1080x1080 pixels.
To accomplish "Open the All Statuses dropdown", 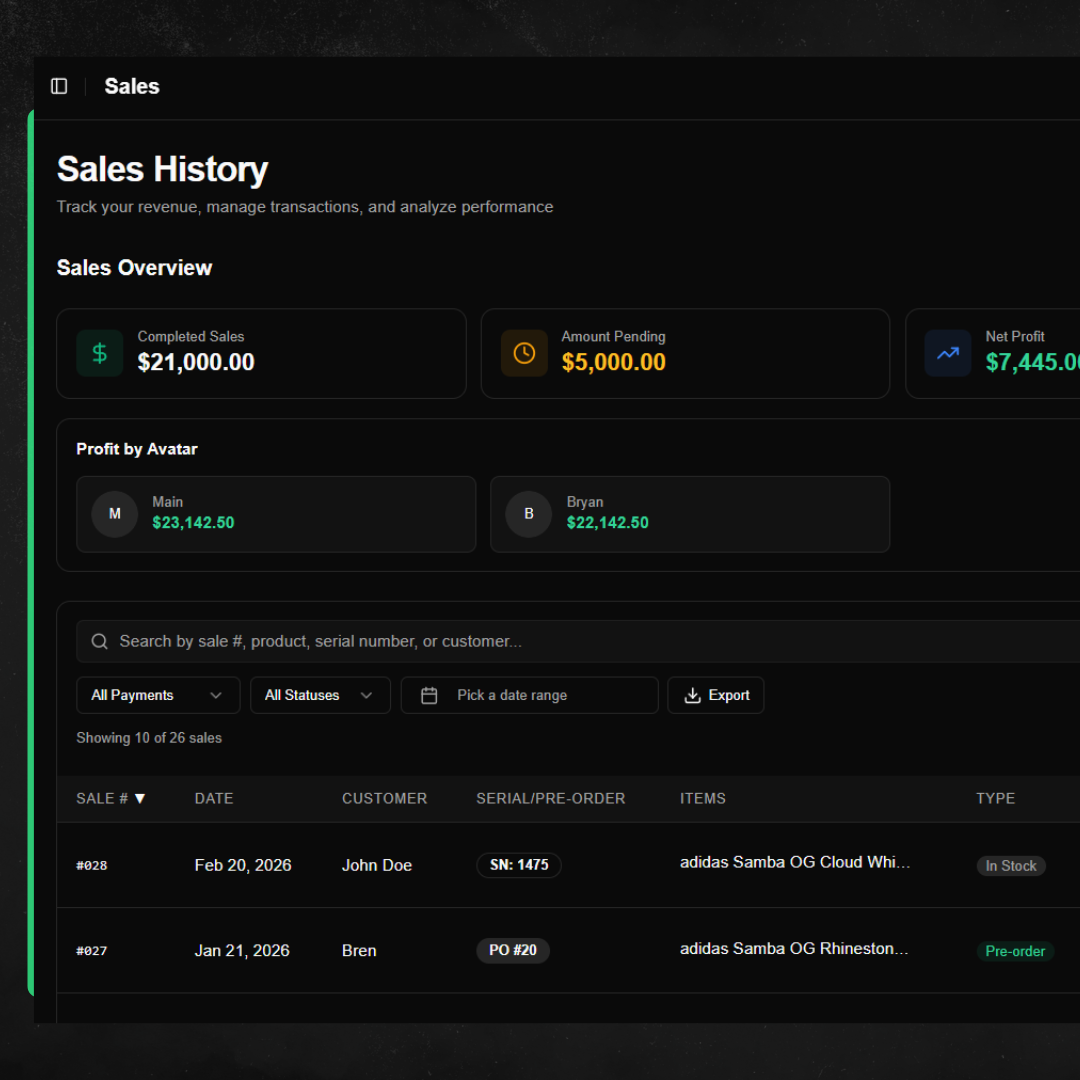I will click(320, 695).
